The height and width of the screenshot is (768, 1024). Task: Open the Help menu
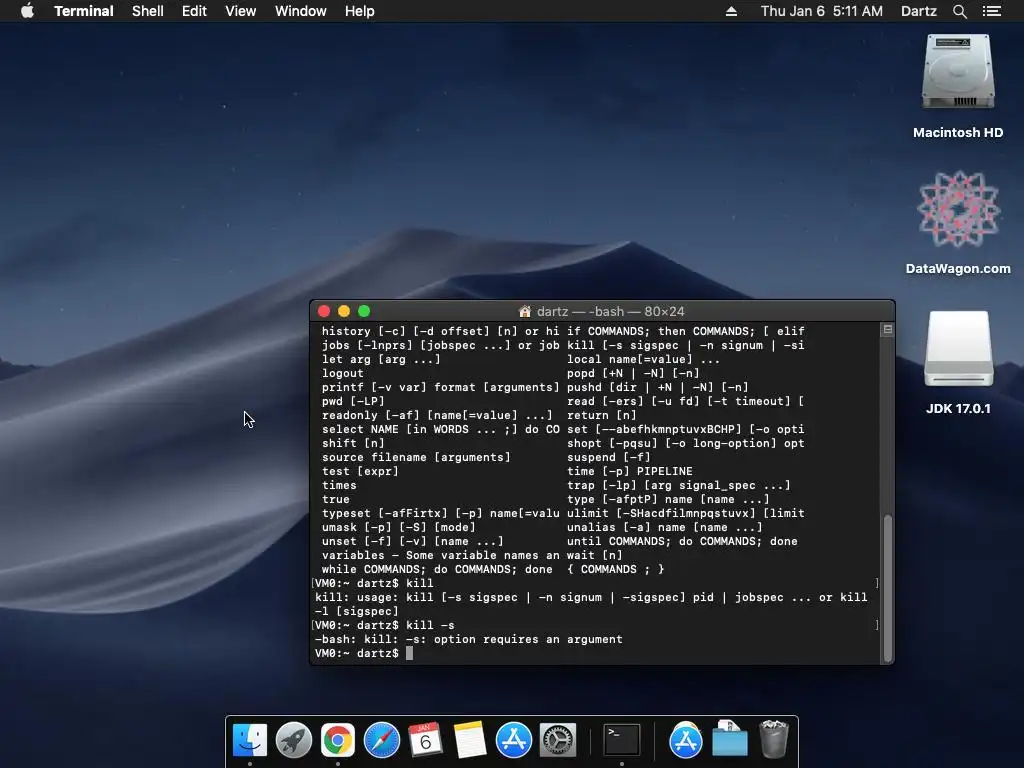tap(360, 11)
